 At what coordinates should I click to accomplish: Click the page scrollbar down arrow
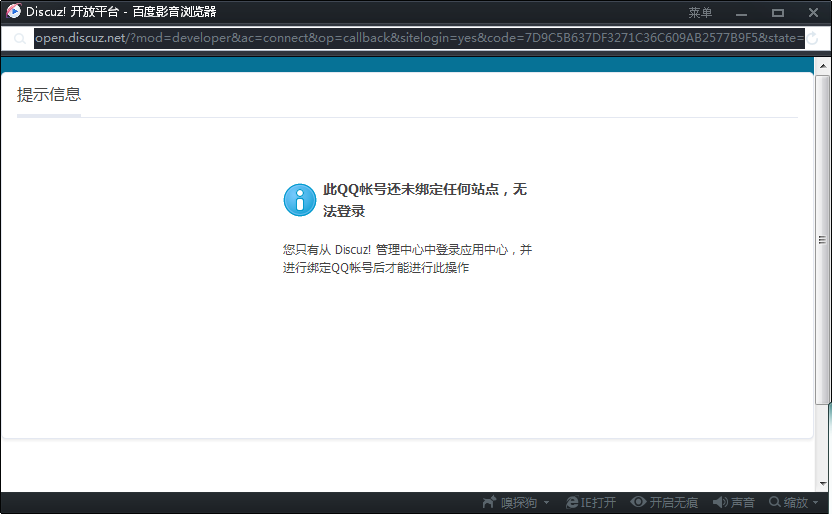click(823, 484)
